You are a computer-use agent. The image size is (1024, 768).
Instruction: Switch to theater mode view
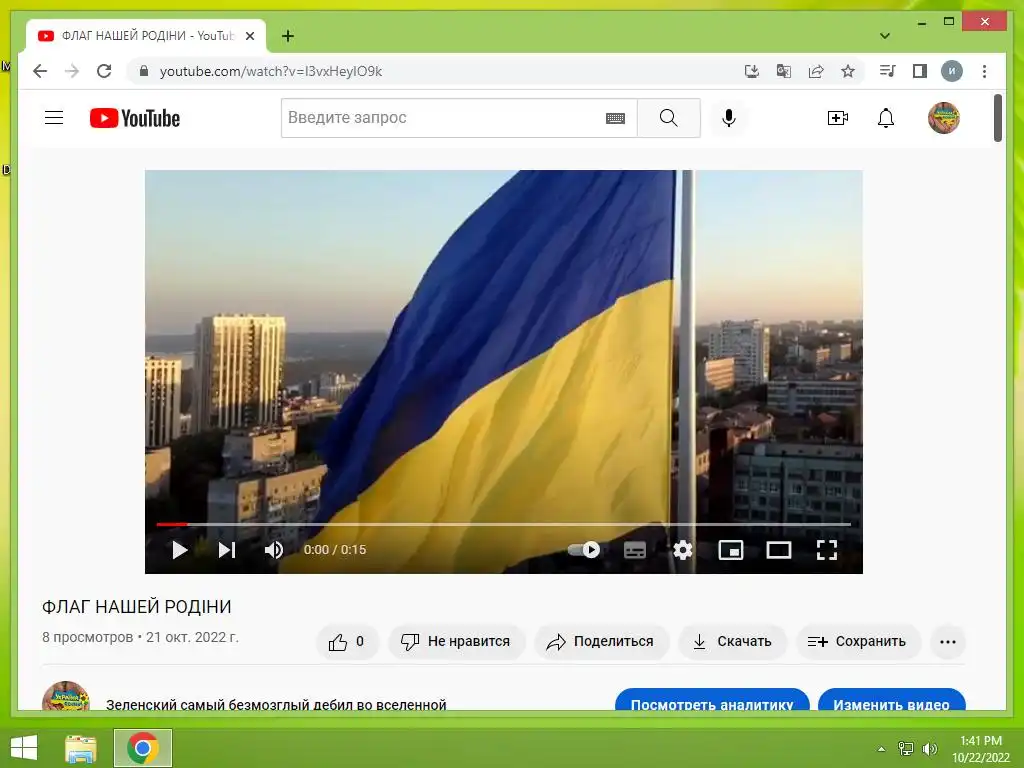[778, 550]
